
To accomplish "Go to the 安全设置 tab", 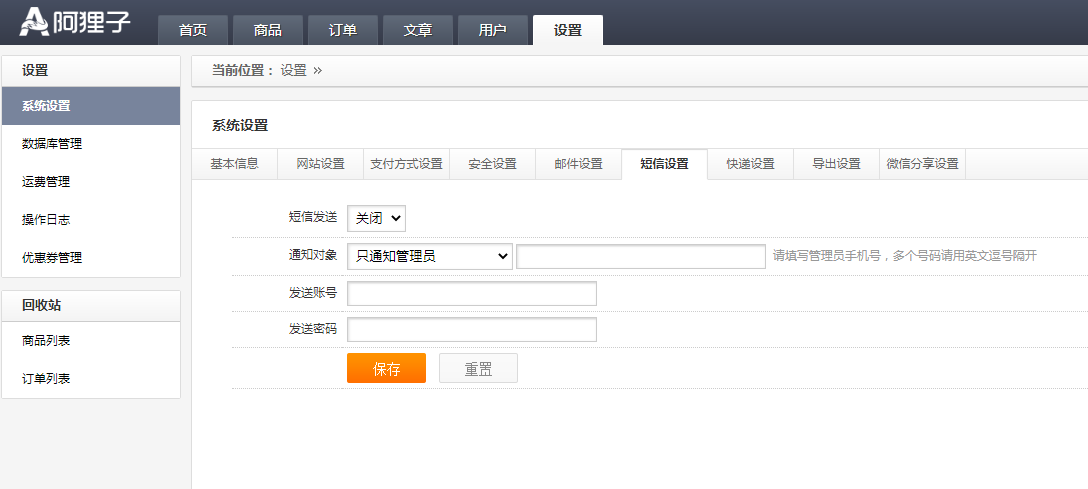I will (x=492, y=164).
